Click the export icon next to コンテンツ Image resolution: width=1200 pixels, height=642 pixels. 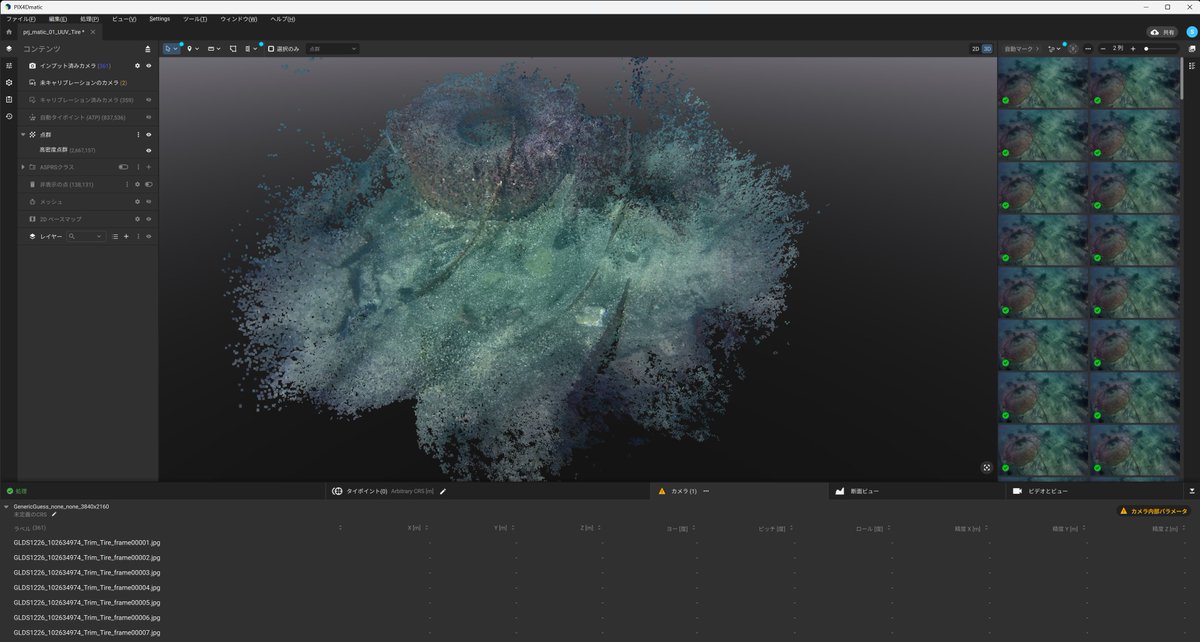148,49
